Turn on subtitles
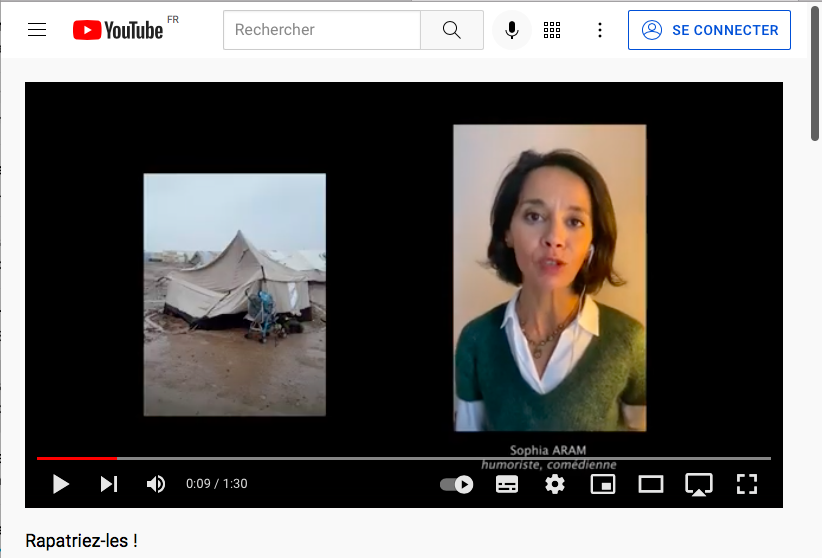 click(507, 484)
